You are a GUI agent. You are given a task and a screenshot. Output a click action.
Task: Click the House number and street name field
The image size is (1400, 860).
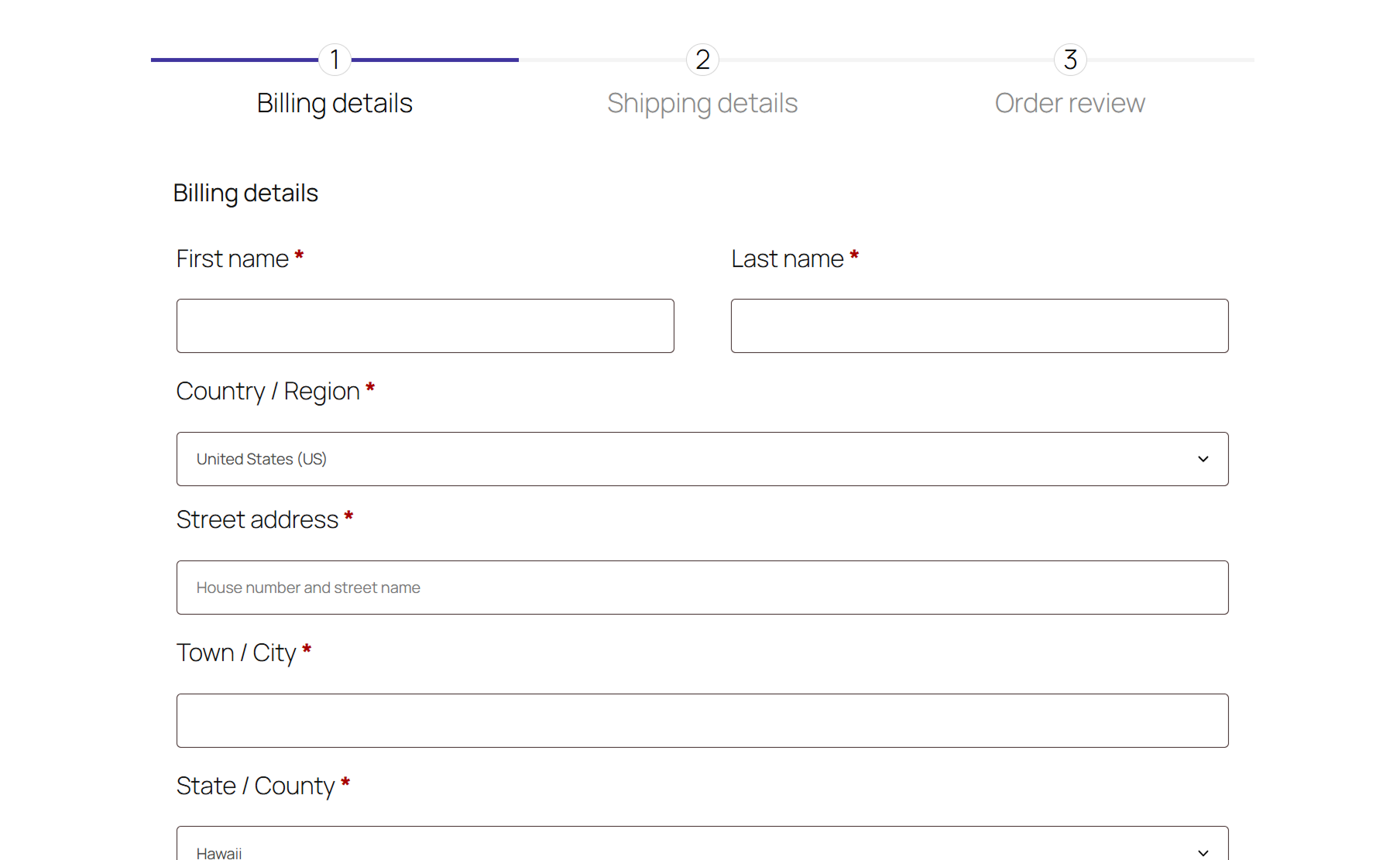coord(702,588)
